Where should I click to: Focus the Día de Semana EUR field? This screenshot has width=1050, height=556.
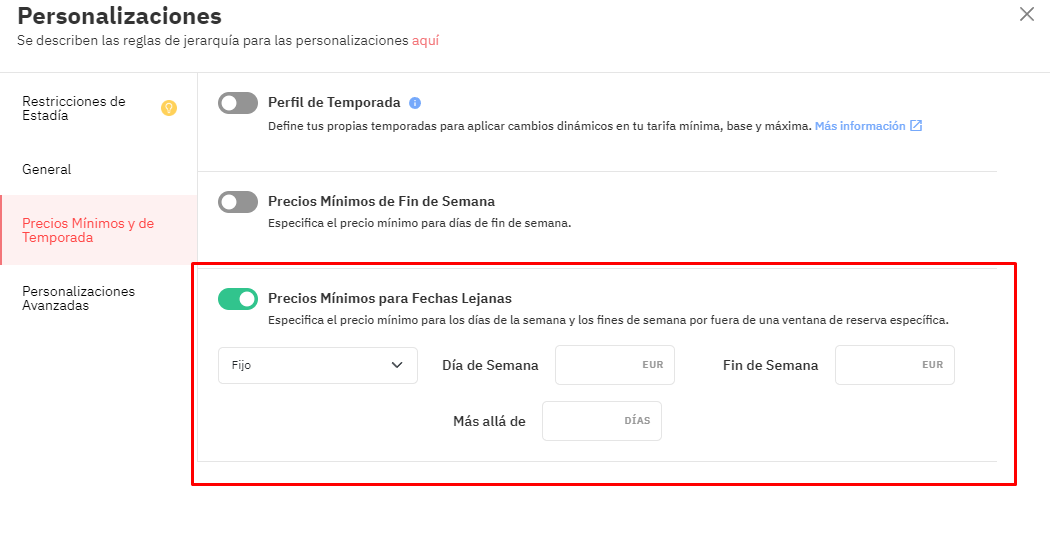[615, 365]
